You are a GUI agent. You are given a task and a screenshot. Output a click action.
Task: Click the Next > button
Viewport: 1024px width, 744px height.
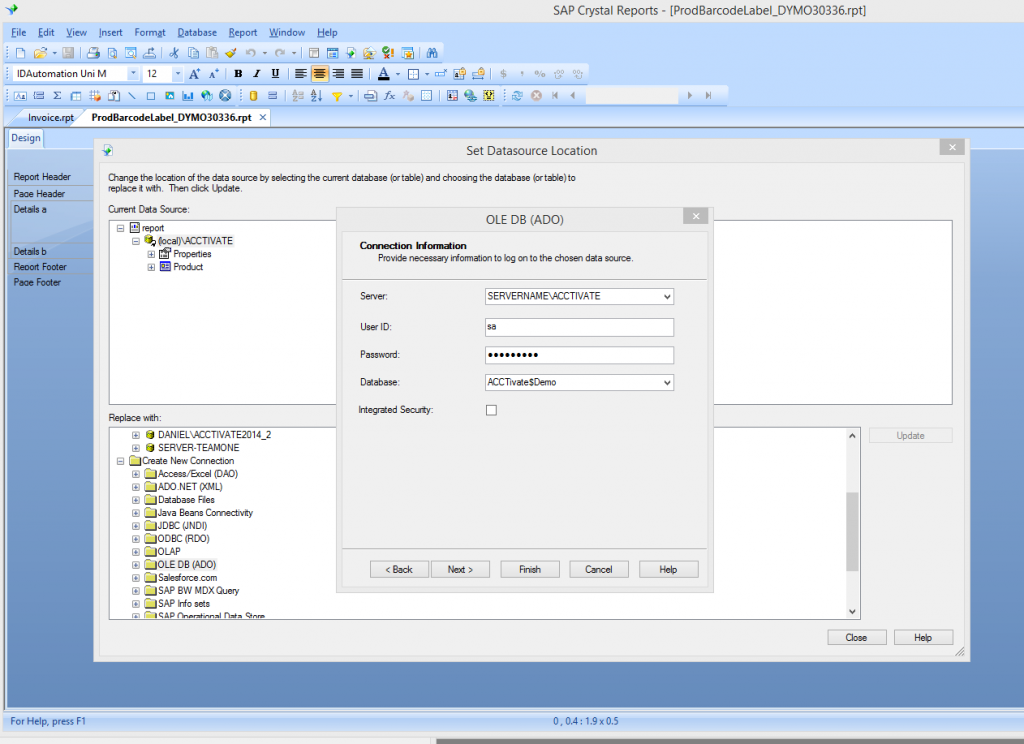pos(460,570)
